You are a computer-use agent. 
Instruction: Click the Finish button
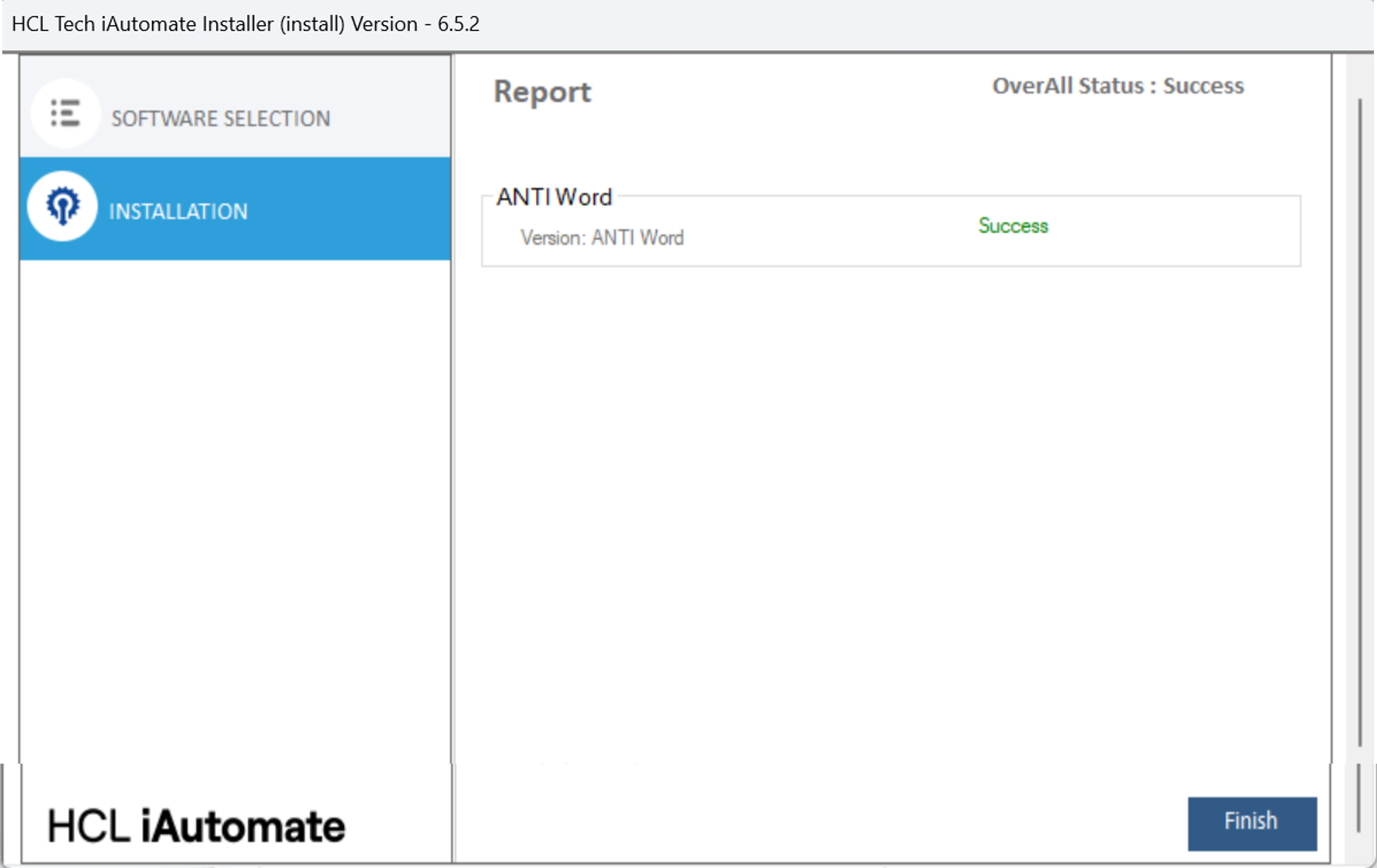(1251, 823)
